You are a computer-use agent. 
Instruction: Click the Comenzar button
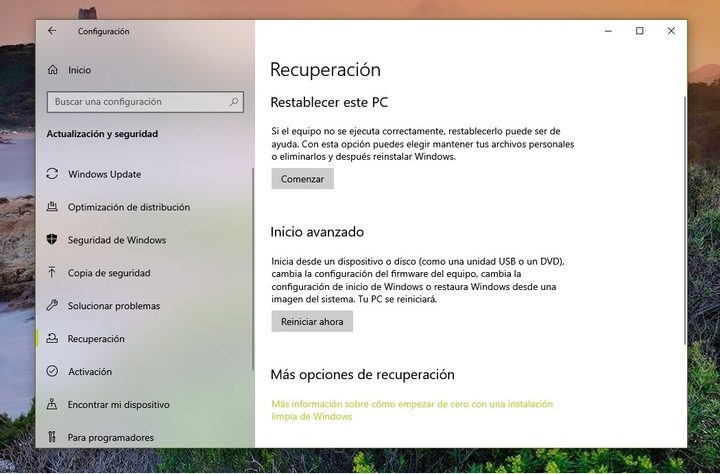tap(303, 179)
